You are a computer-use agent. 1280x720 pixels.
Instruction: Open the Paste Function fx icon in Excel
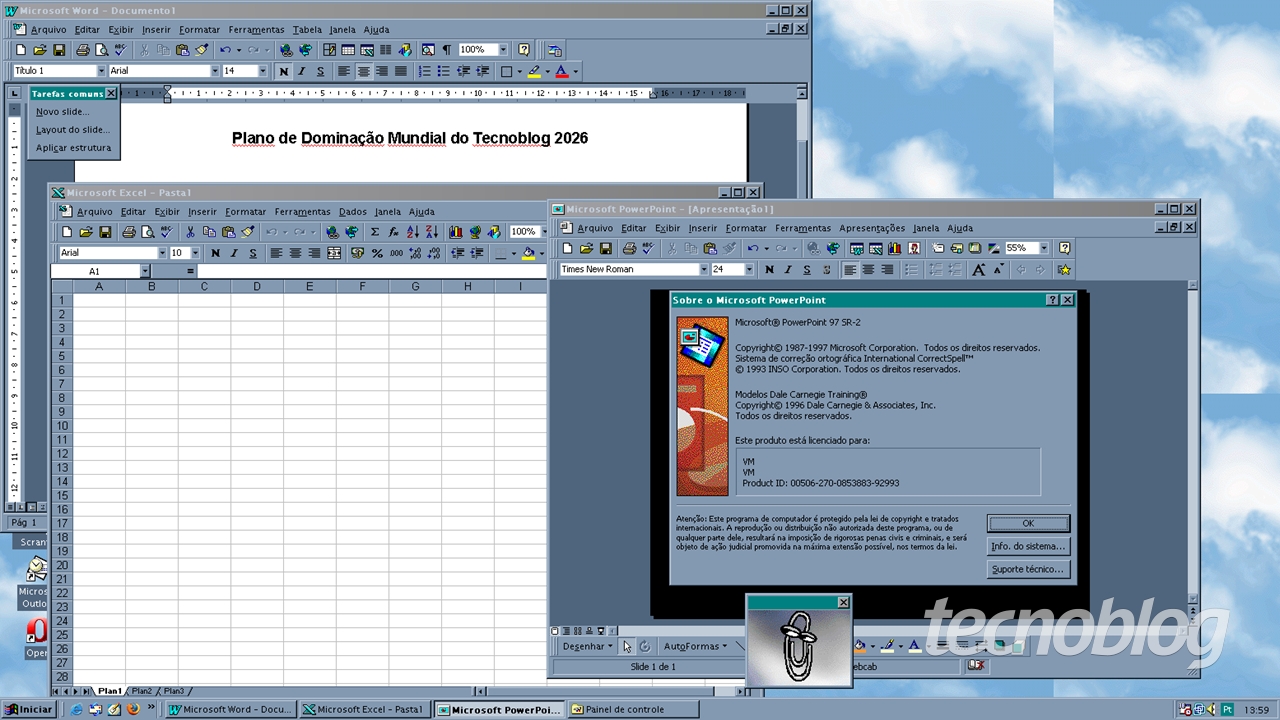pyautogui.click(x=394, y=232)
